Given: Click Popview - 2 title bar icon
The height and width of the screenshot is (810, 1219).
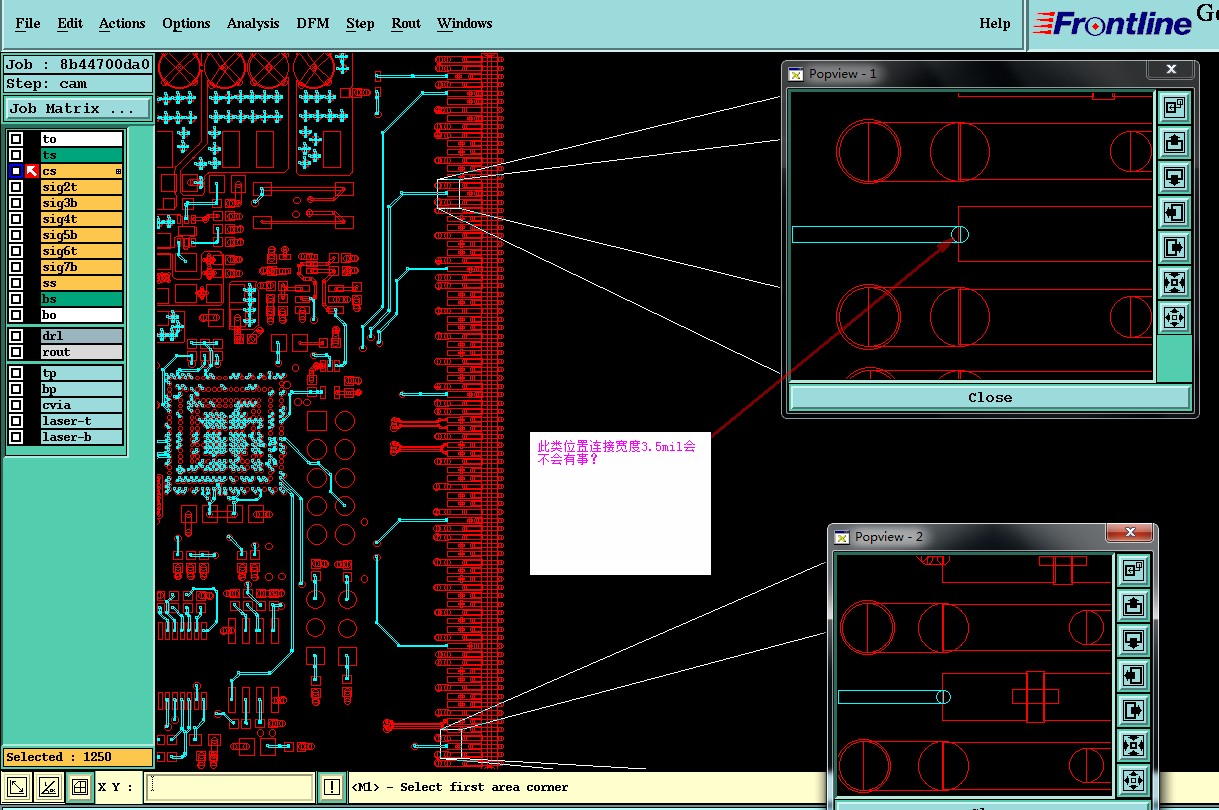Looking at the screenshot, I should coord(842,537).
